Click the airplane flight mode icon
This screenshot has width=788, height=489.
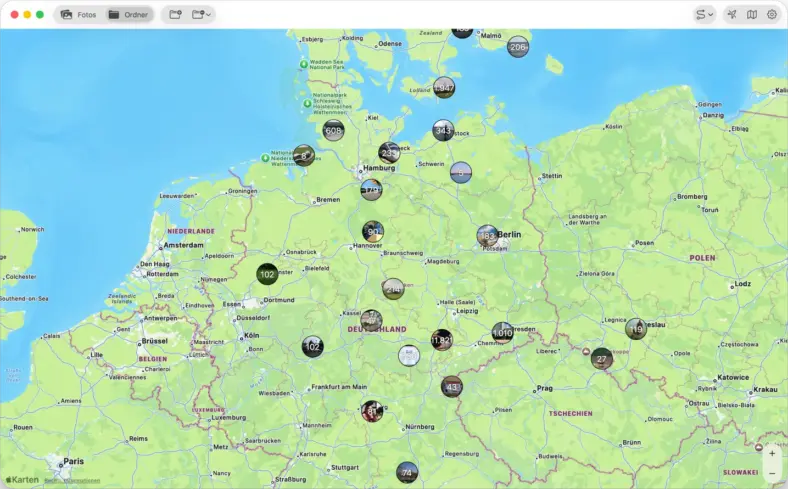(x=732, y=15)
